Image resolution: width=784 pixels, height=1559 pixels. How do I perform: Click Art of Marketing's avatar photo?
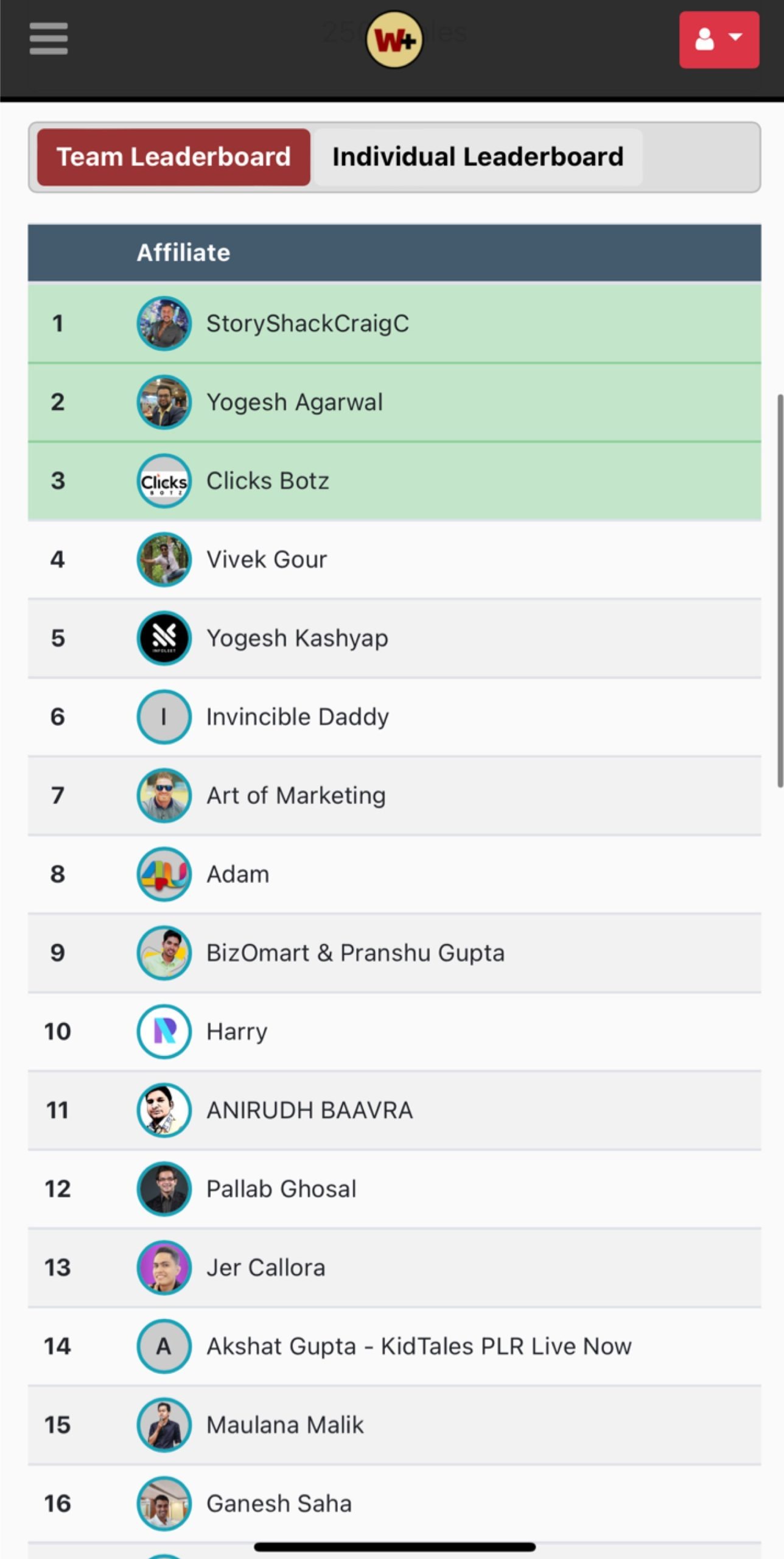coord(164,795)
